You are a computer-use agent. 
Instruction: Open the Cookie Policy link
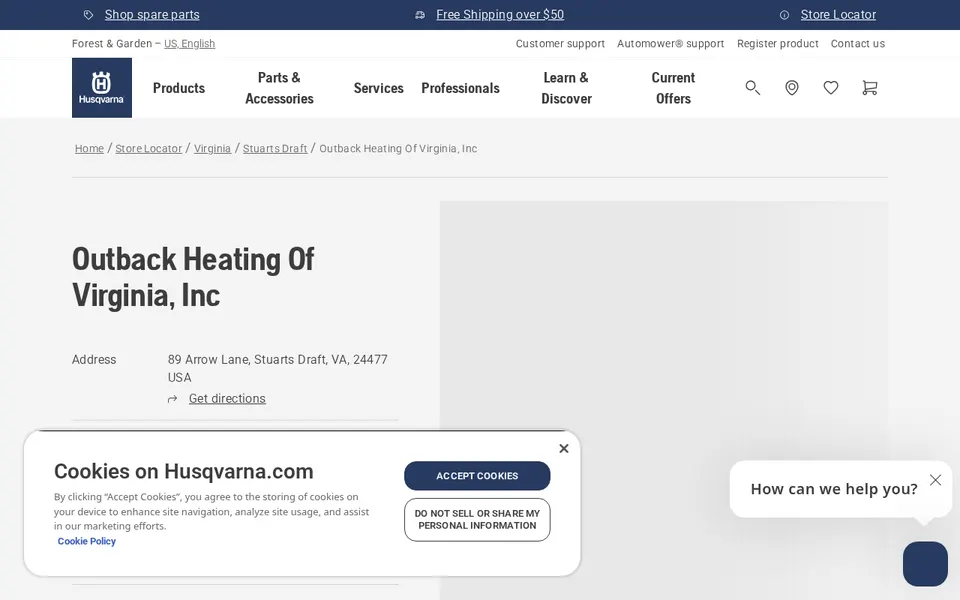[86, 541]
